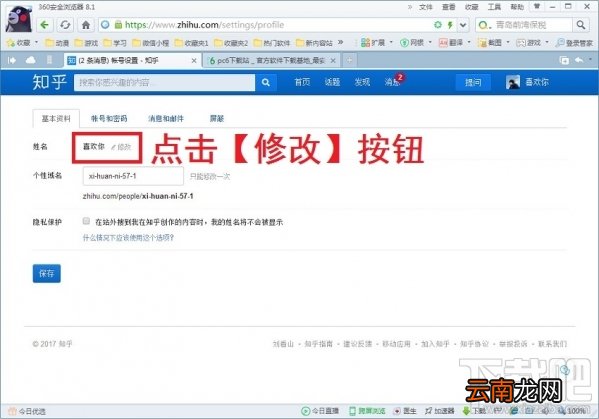This screenshot has height=419, width=599.
Task: Switch to the 屏蔽 tab
Action: tap(217, 119)
